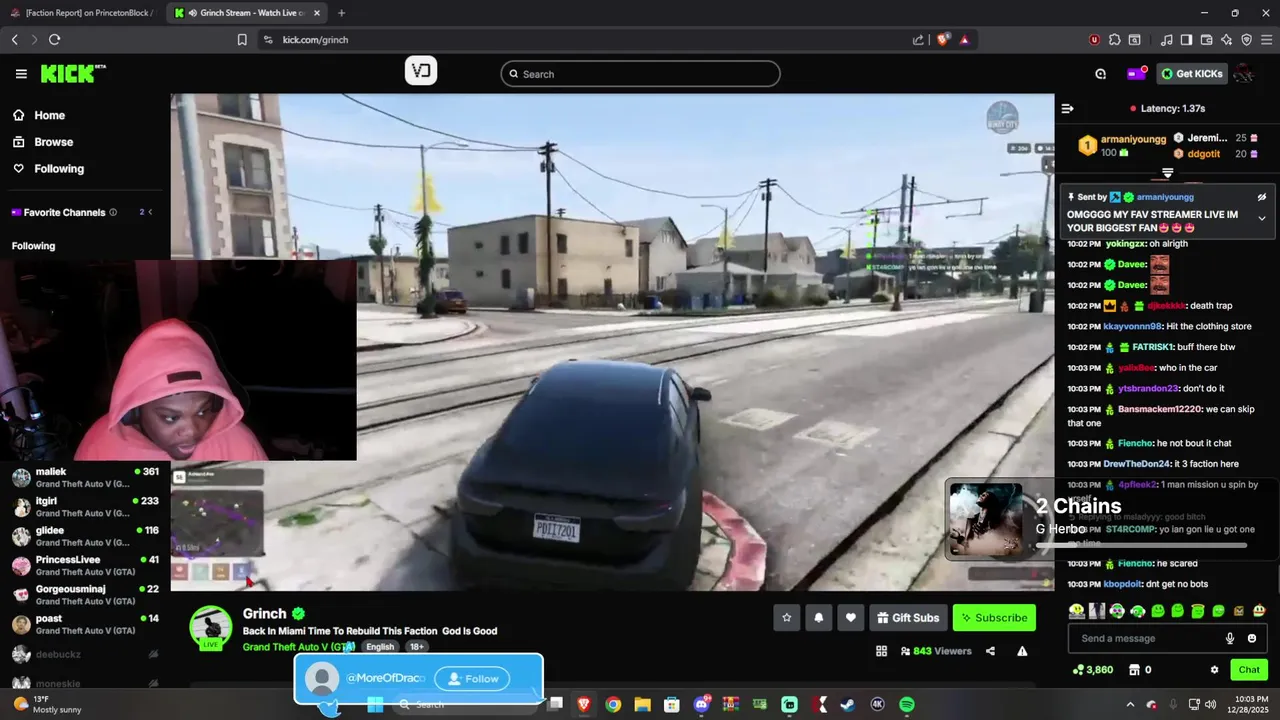Open the Brave Shields icon
The width and height of the screenshot is (1280, 720).
coord(943,40)
